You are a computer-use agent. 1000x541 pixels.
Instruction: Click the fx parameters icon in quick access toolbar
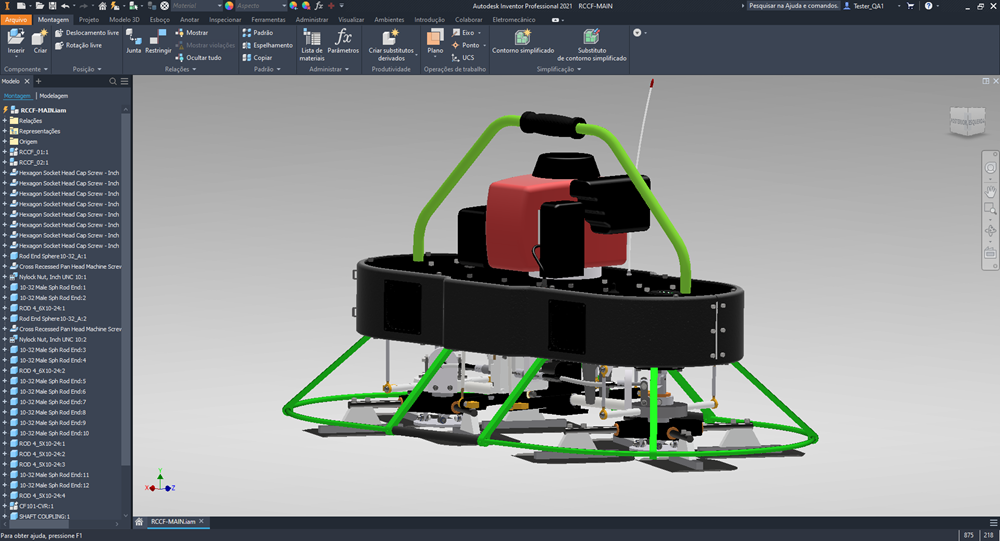point(319,6)
